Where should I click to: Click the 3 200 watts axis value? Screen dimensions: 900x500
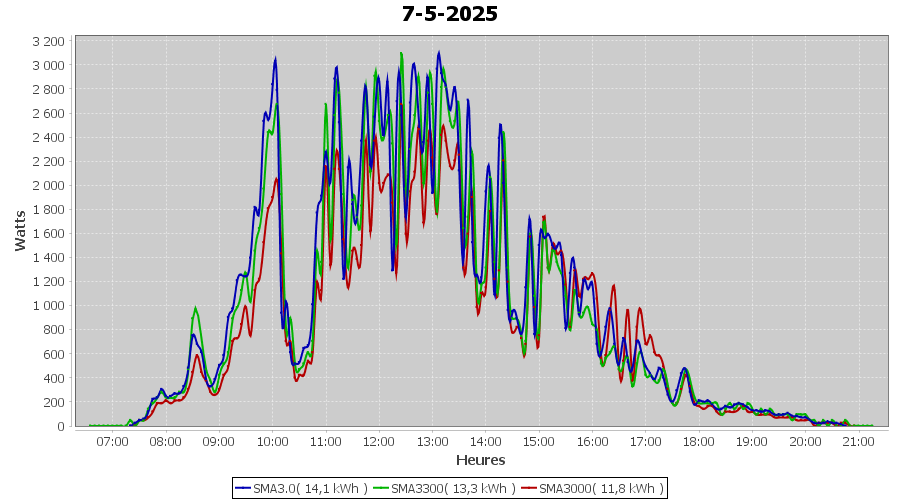[49, 41]
